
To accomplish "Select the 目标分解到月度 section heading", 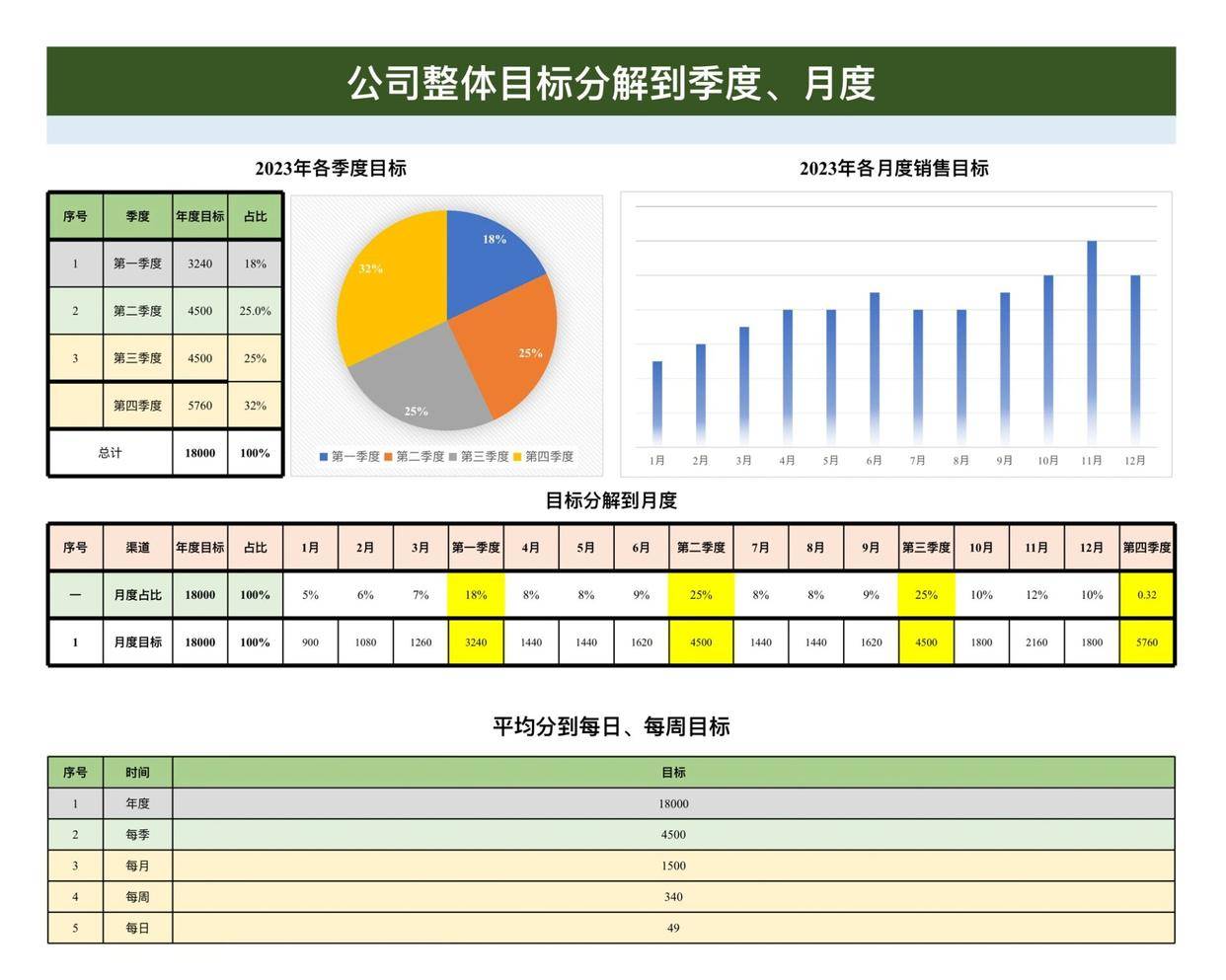I will click(611, 501).
